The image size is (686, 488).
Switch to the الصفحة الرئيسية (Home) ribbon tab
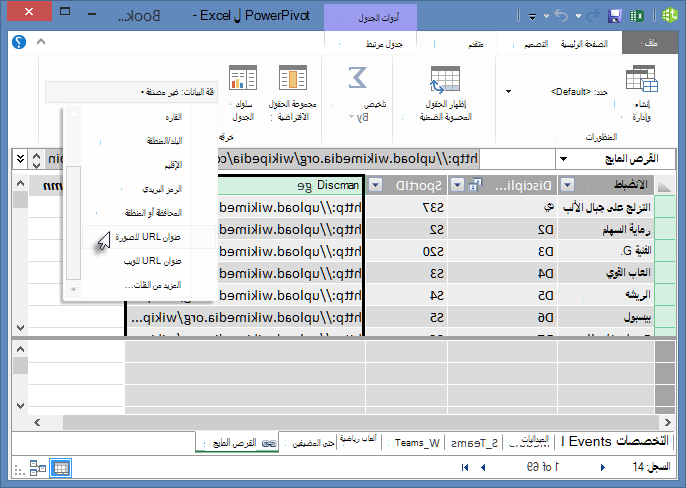[584, 44]
